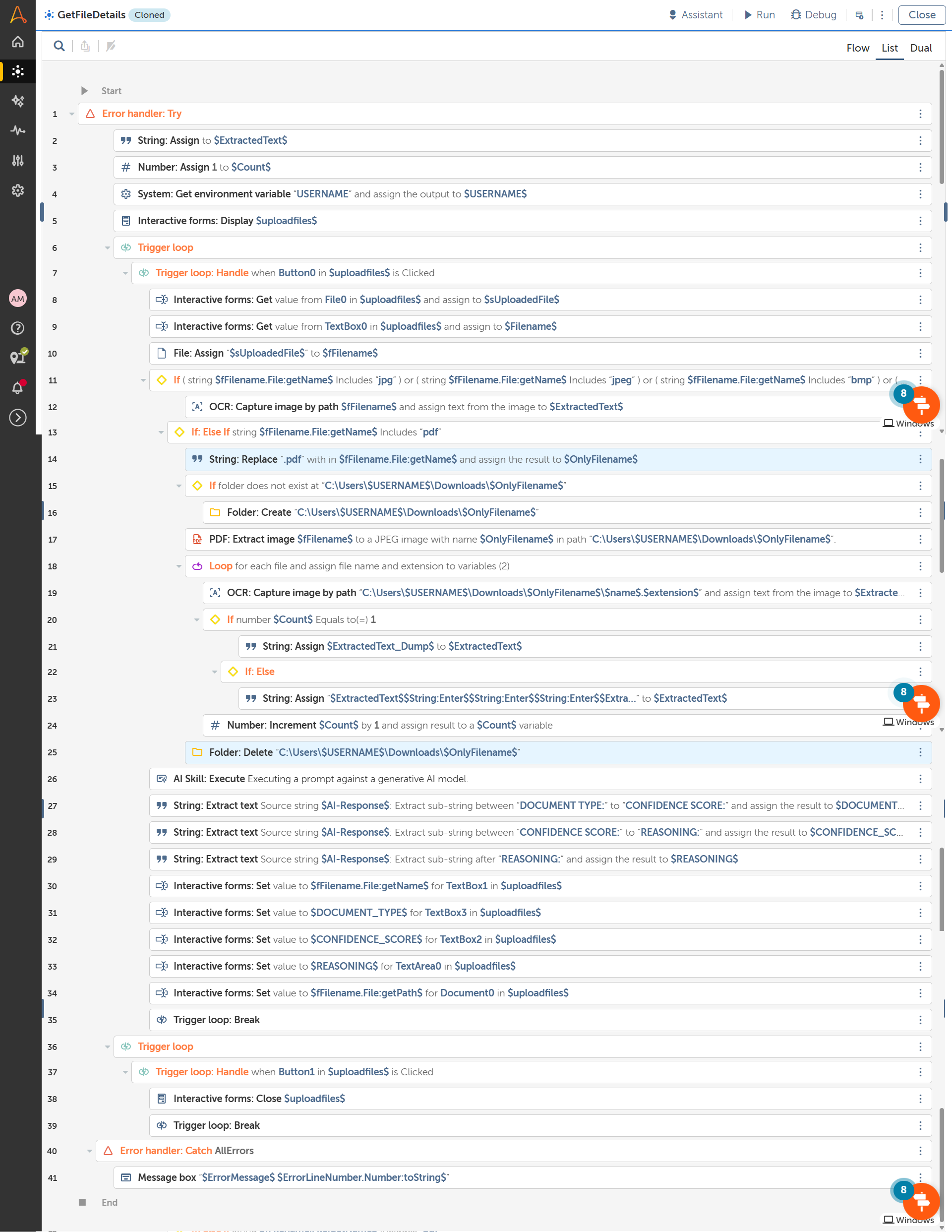Viewport: 952px width, 1232px height.
Task: Collapse the first Trigger loop on line 6
Action: tap(107, 247)
